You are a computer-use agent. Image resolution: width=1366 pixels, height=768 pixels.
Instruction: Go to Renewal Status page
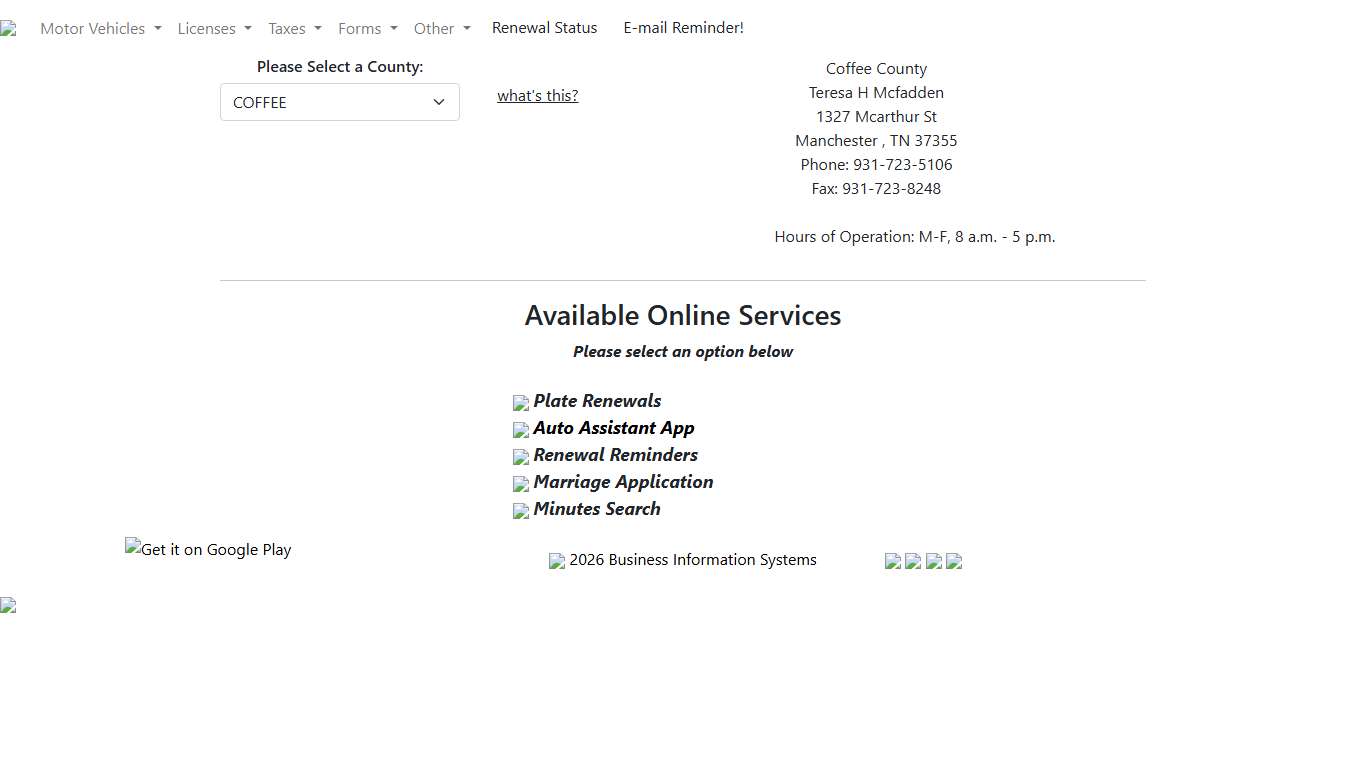click(544, 28)
